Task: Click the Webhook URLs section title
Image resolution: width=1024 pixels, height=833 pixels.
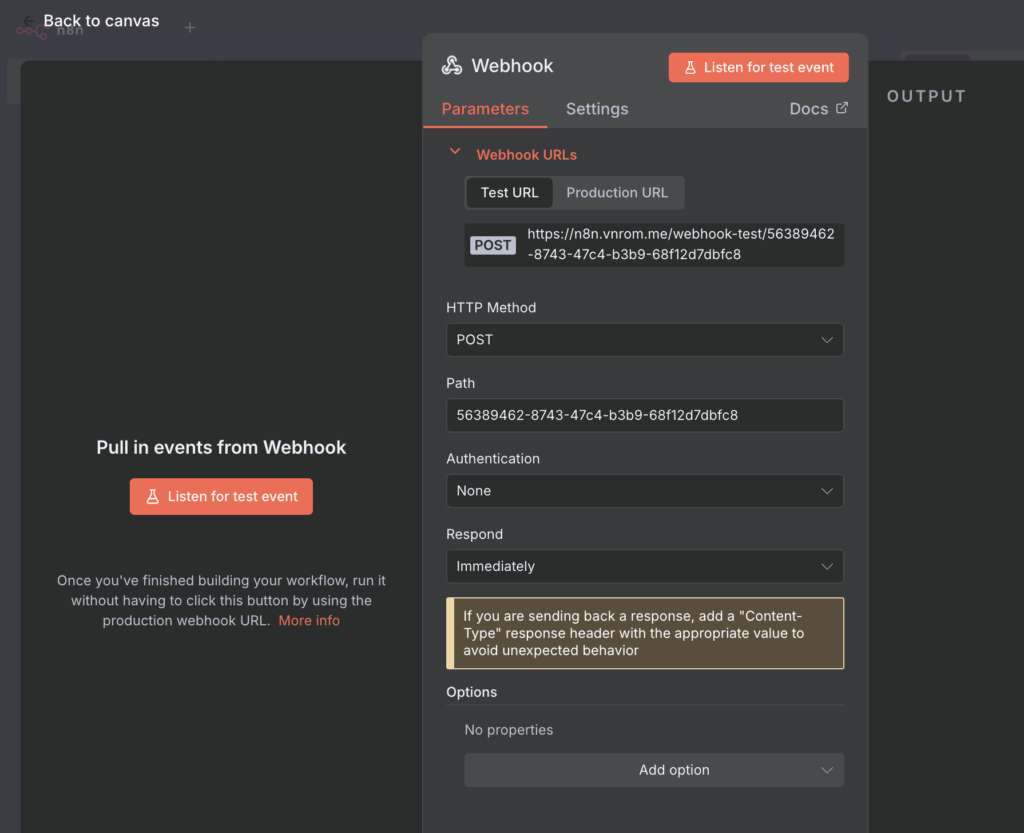Action: 526,155
